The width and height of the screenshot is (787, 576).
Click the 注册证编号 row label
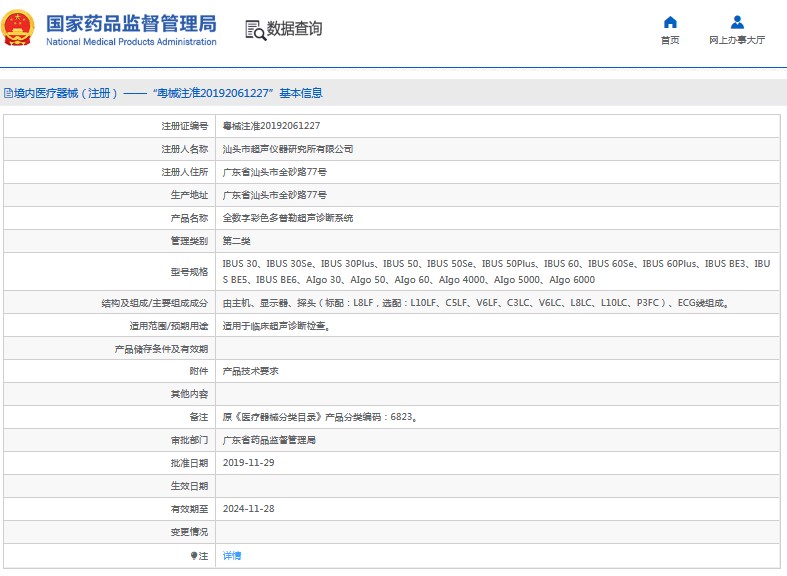coord(185,126)
